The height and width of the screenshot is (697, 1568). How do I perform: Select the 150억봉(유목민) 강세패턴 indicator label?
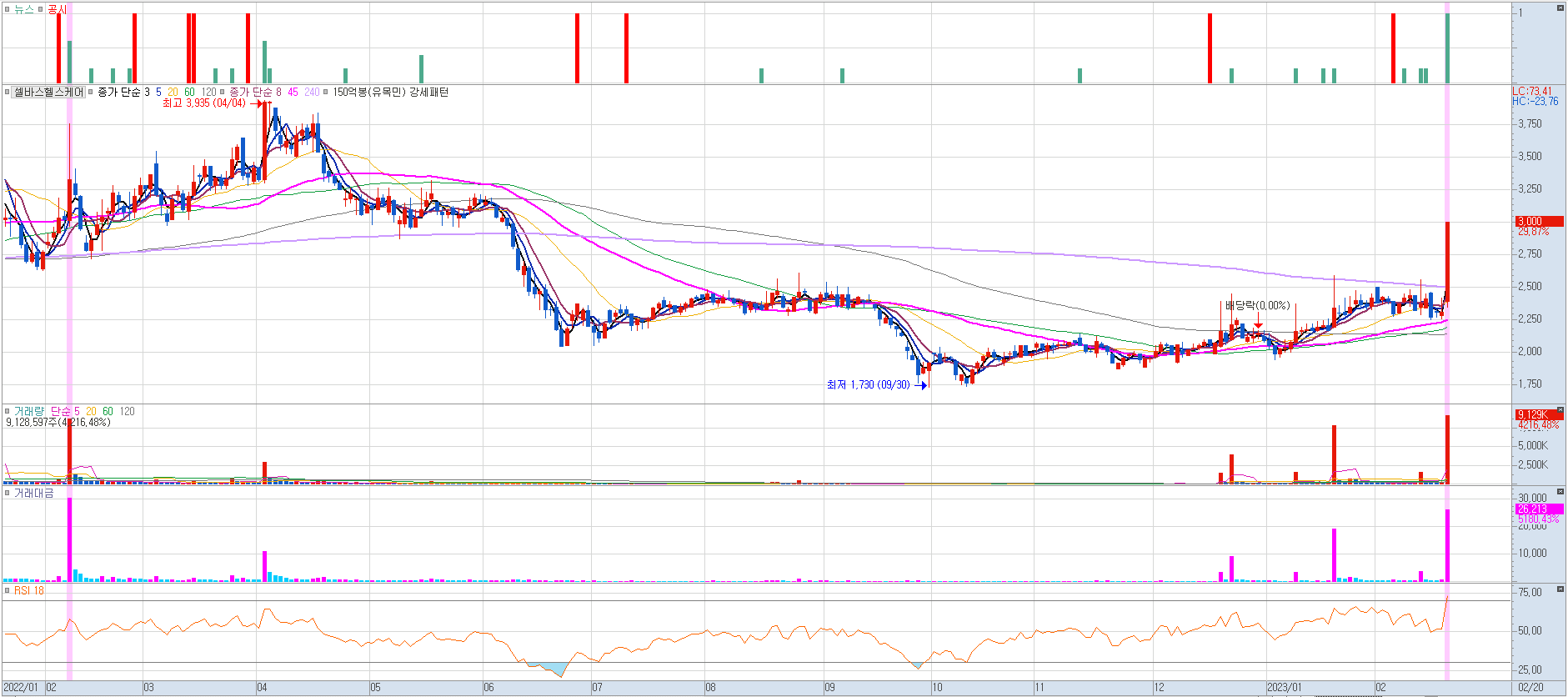coord(390,92)
